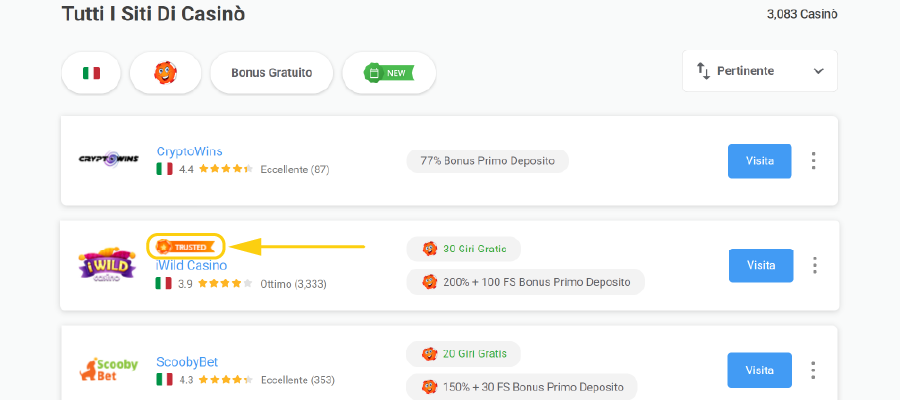Image resolution: width=900 pixels, height=400 pixels.
Task: Click the sort arrows icon
Action: (703, 71)
